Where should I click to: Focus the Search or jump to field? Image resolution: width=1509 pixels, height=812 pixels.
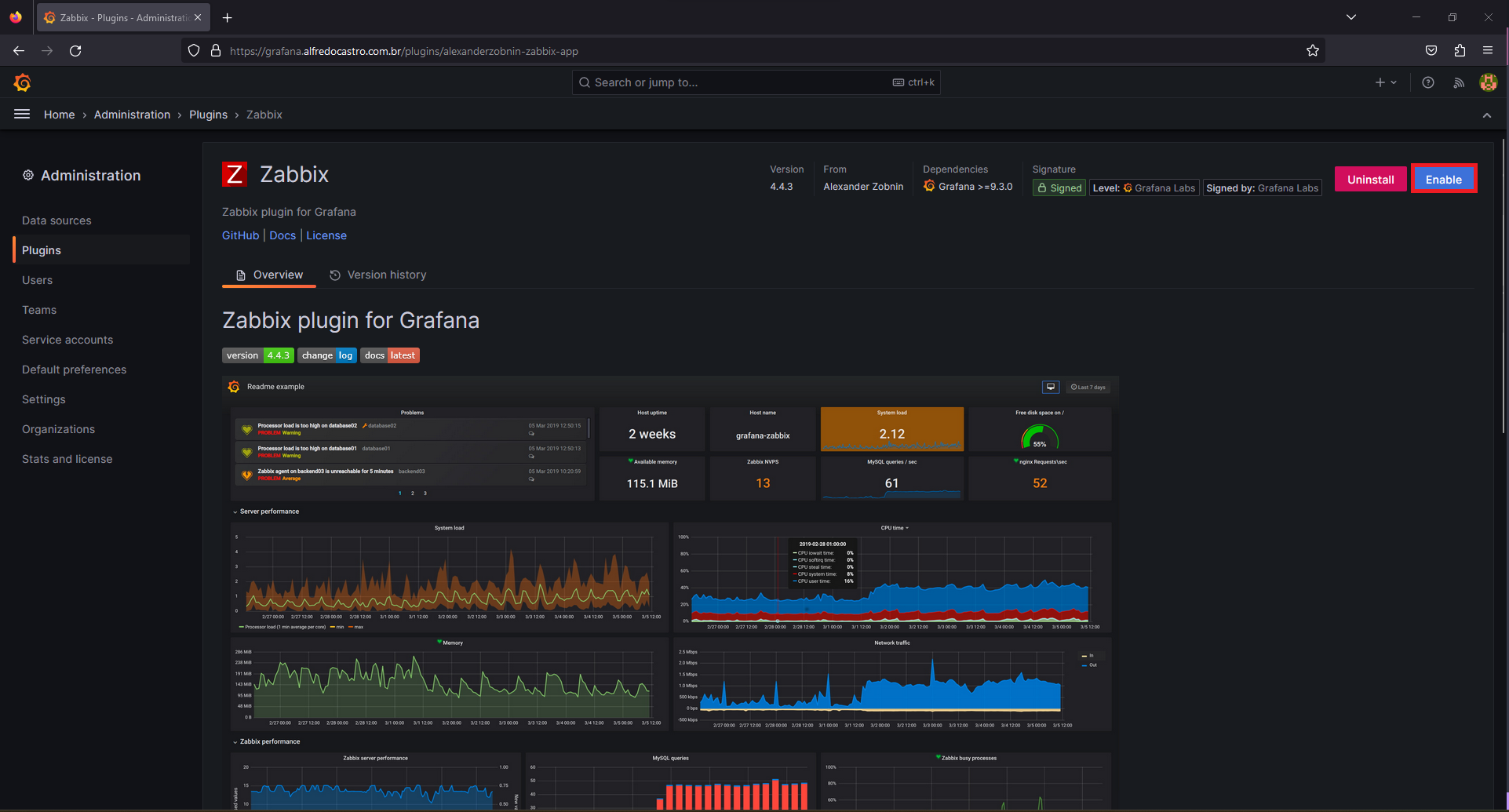pyautogui.click(x=756, y=82)
